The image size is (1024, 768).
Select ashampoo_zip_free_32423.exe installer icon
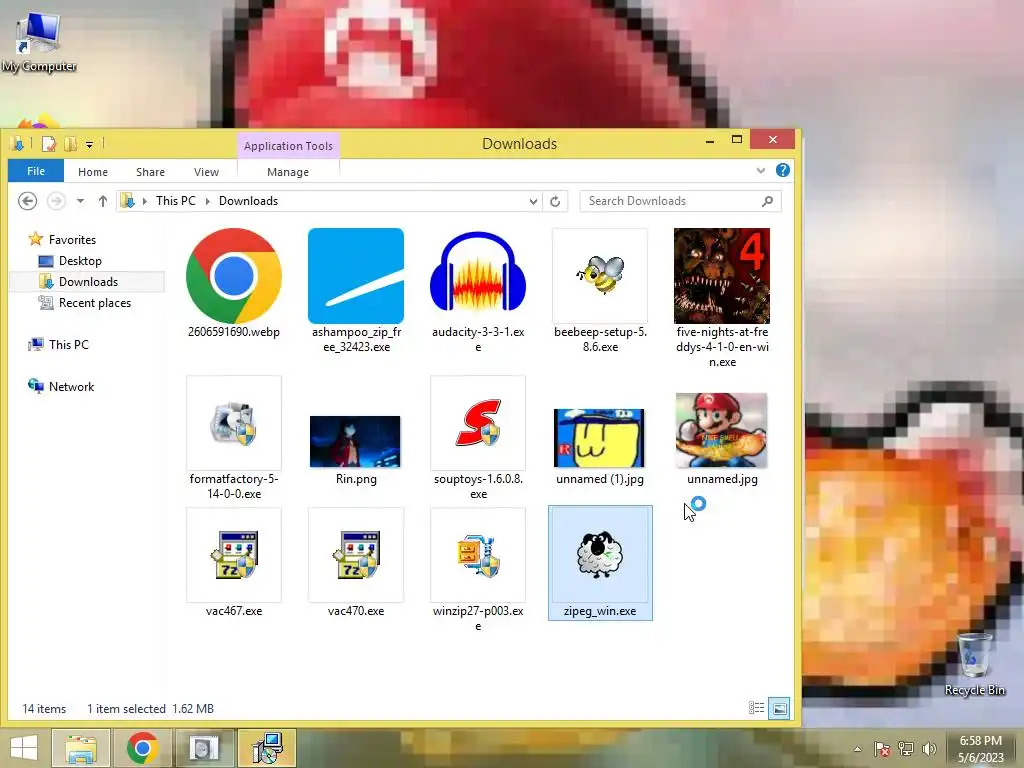point(356,276)
